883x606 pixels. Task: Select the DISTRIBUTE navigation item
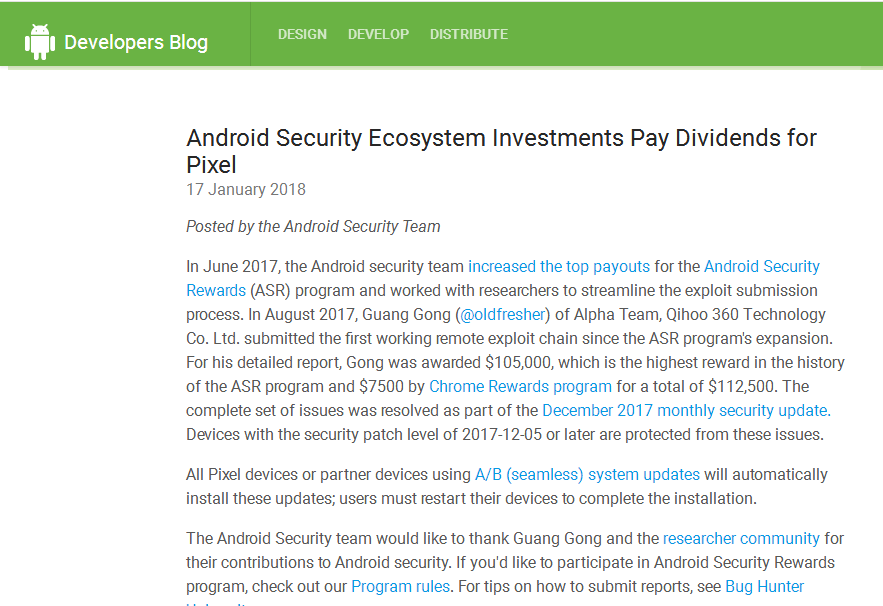click(x=468, y=34)
